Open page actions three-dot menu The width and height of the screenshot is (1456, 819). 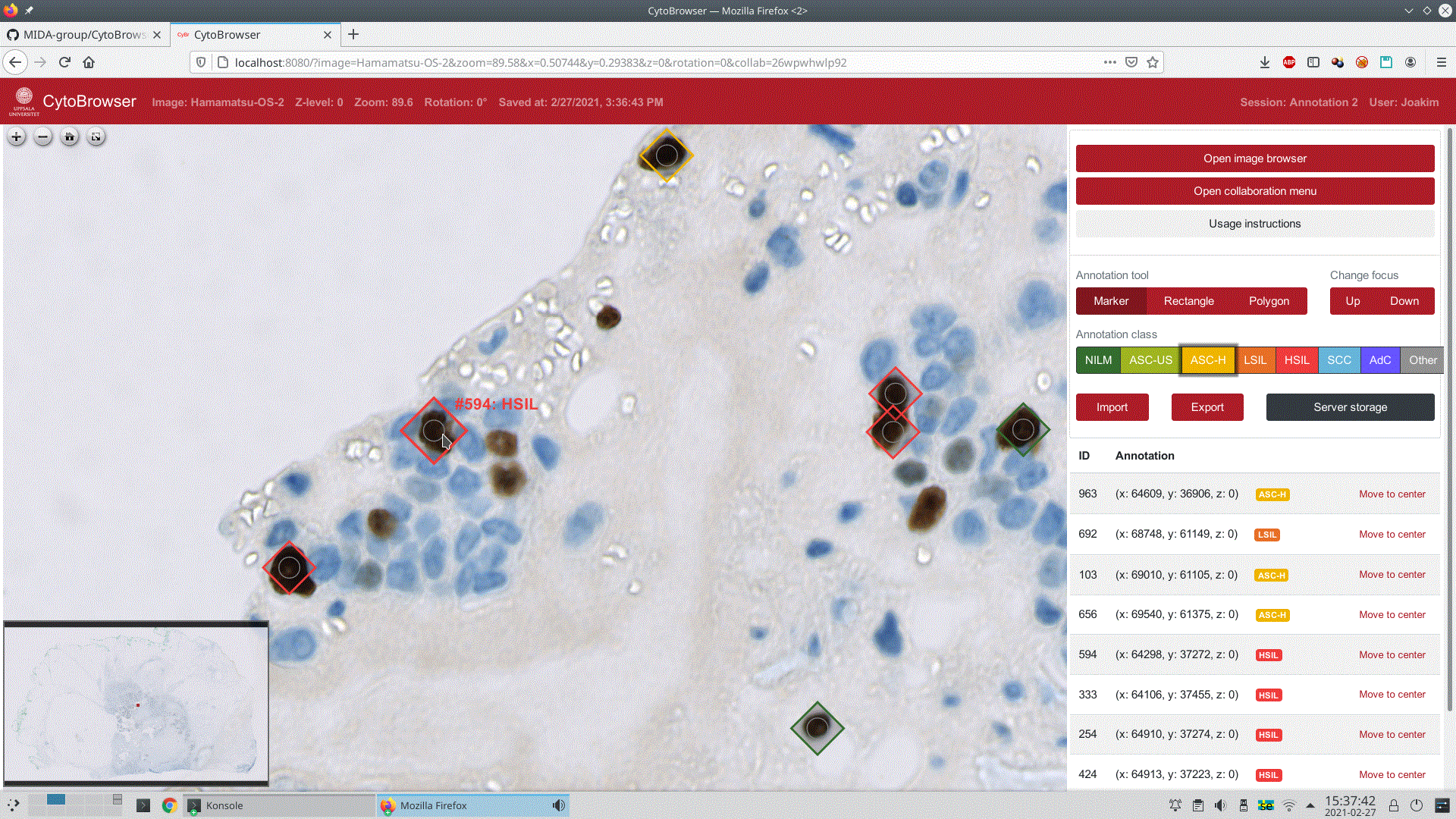(1110, 63)
